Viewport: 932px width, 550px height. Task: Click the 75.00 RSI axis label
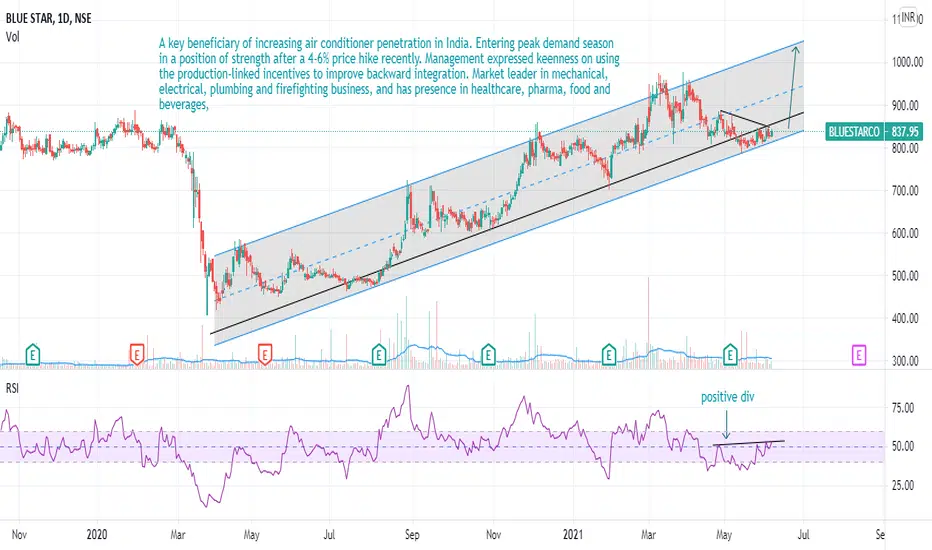[903, 408]
